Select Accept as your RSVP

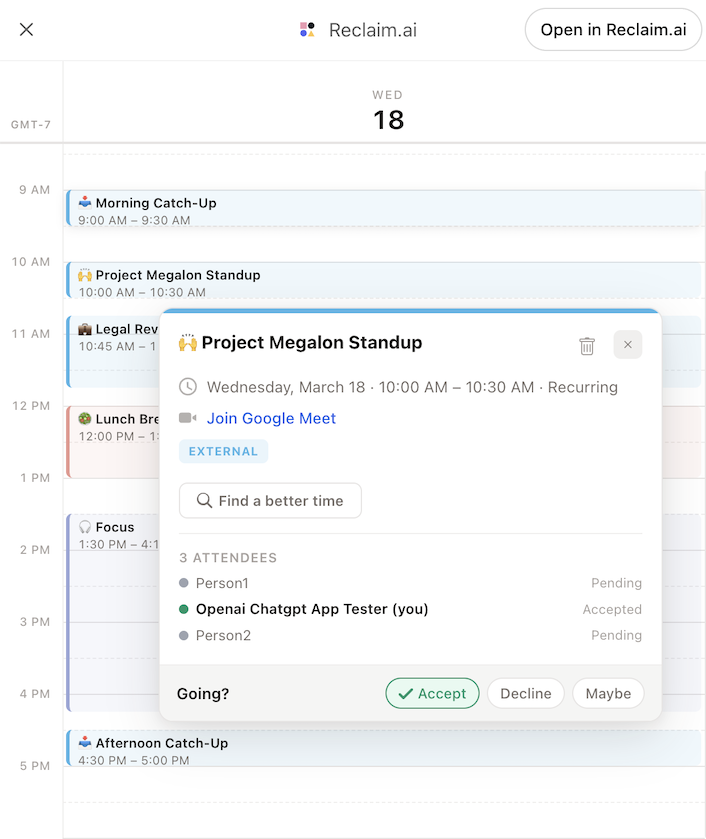pyautogui.click(x=432, y=693)
